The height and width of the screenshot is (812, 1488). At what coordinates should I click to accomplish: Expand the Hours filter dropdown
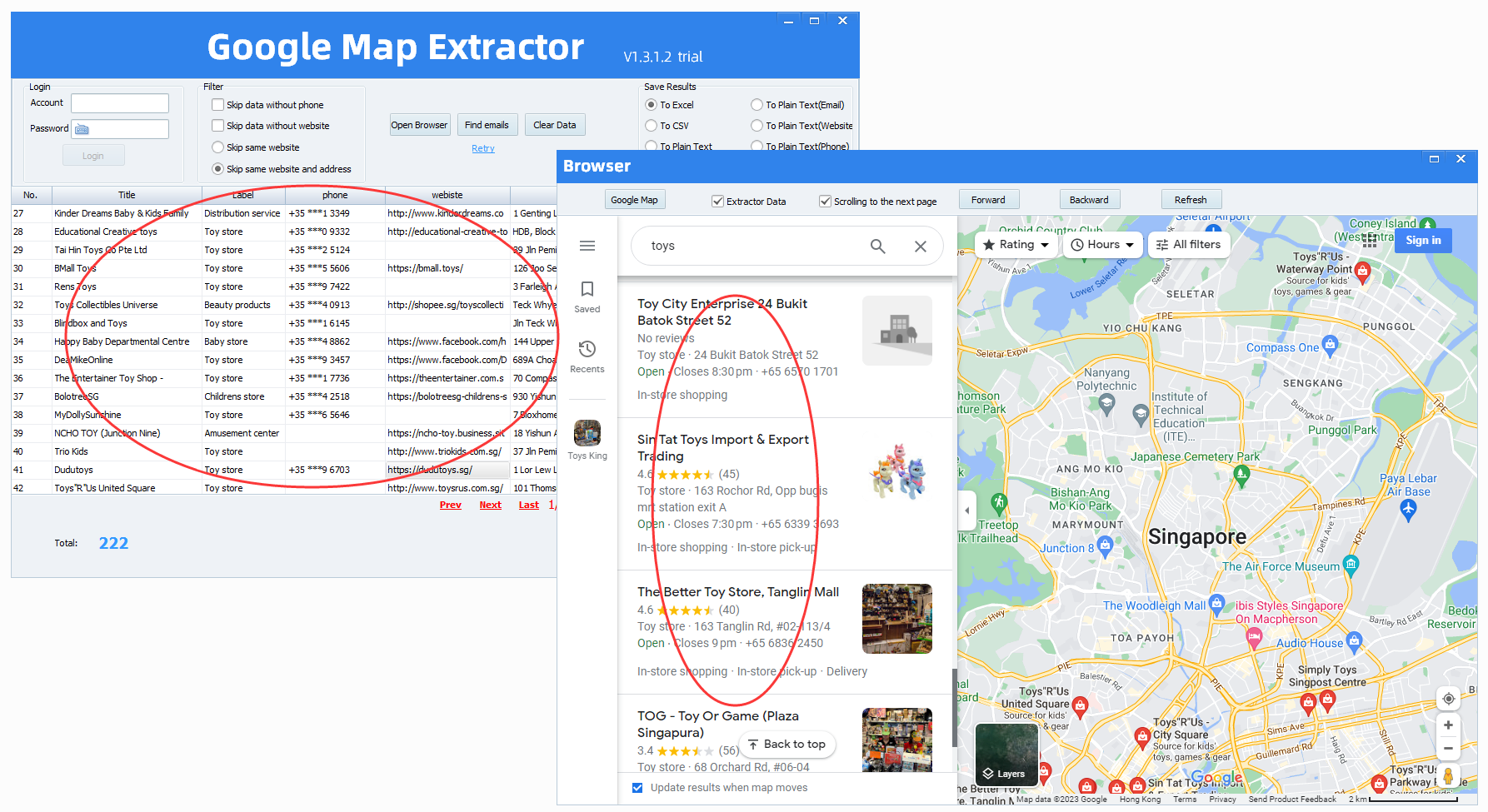(1102, 245)
